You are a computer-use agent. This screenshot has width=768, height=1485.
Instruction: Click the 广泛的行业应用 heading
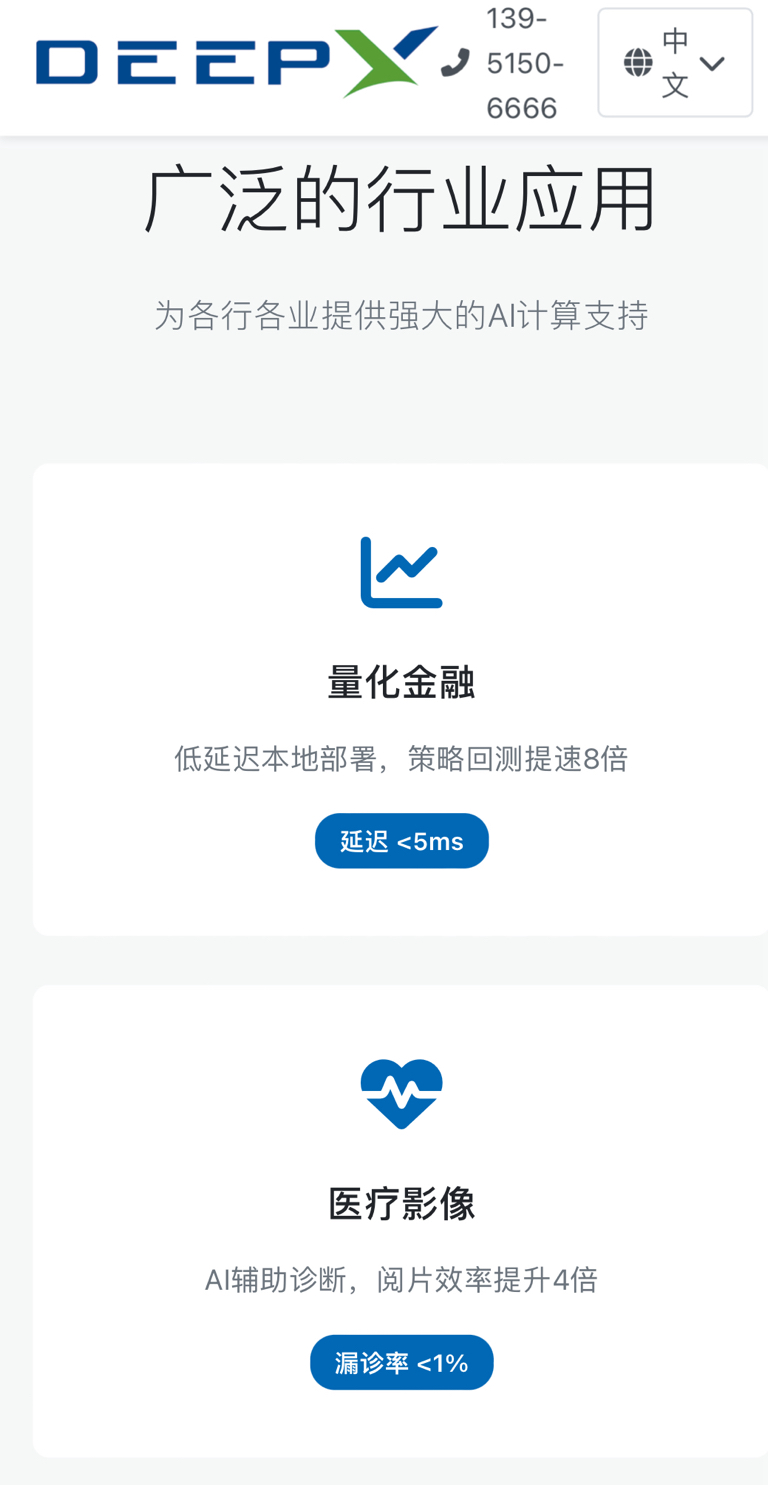pyautogui.click(x=401, y=200)
